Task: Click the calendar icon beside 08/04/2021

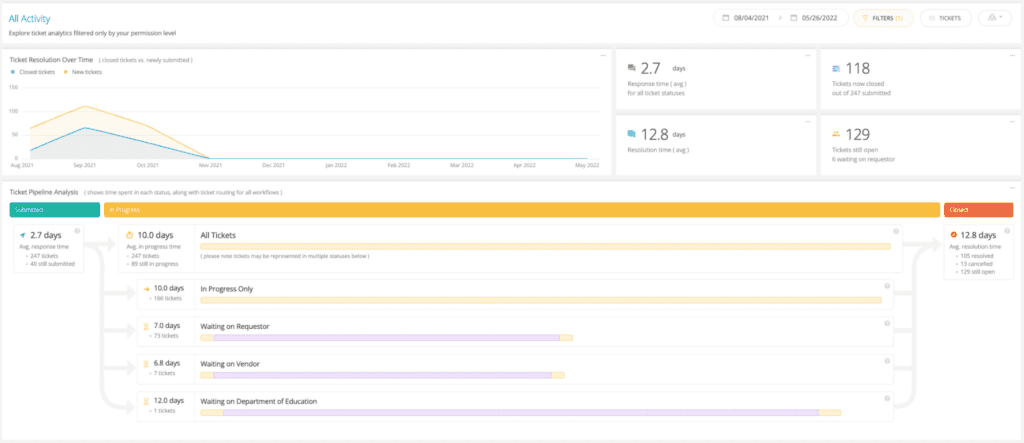Action: [724, 18]
